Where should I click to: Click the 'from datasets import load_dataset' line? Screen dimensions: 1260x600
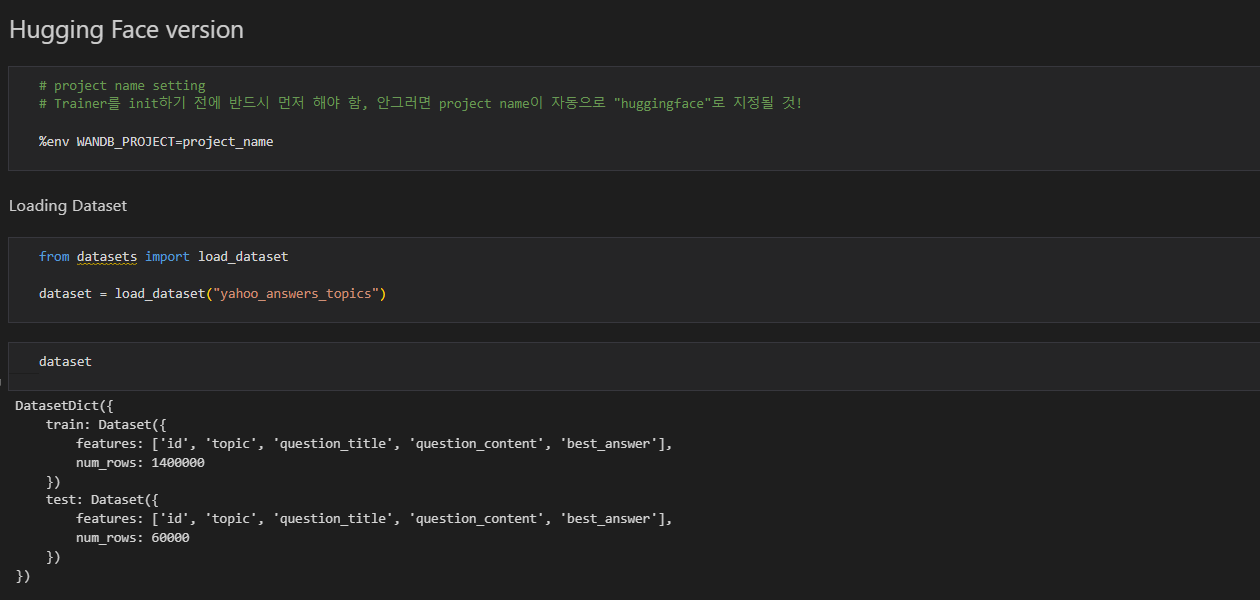pos(163,257)
